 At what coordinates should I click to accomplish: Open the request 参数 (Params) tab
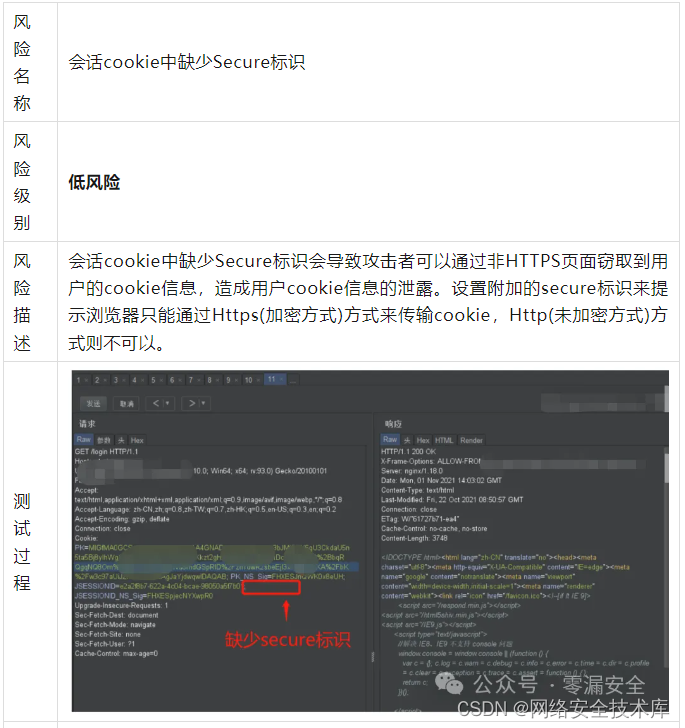104,440
